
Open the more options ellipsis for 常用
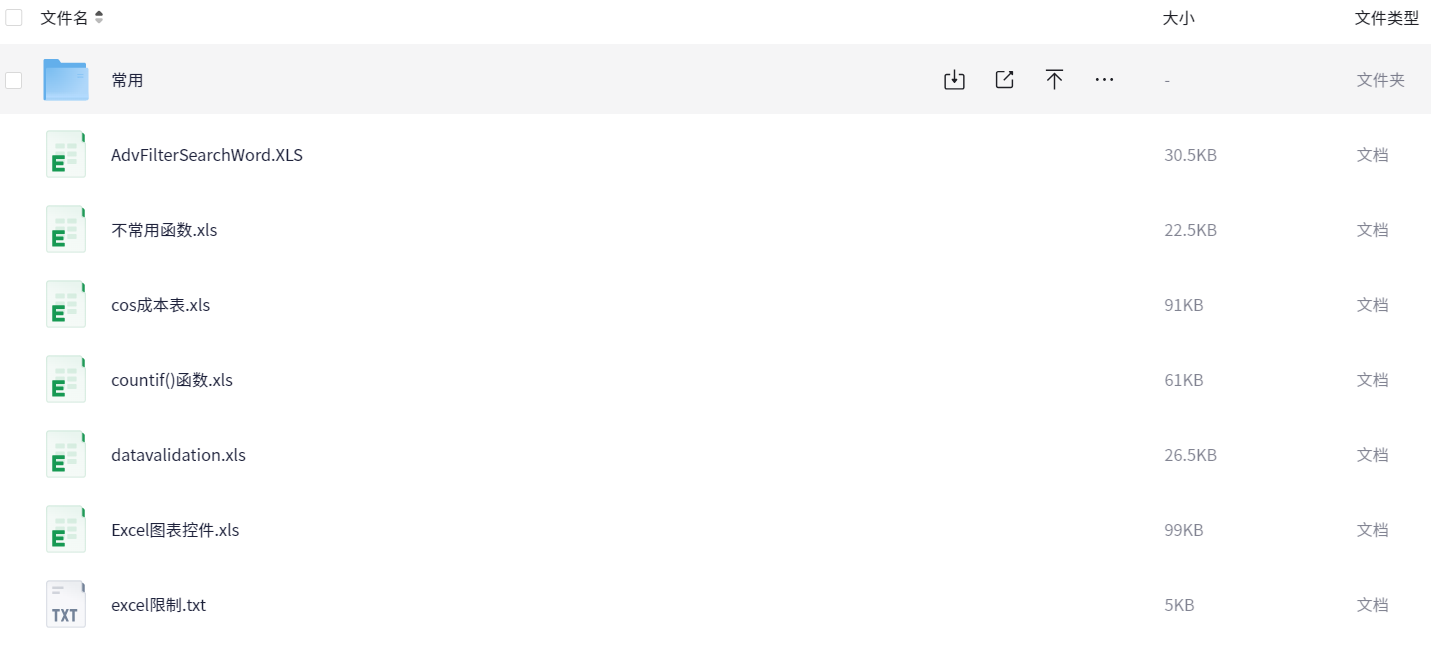pos(1104,80)
